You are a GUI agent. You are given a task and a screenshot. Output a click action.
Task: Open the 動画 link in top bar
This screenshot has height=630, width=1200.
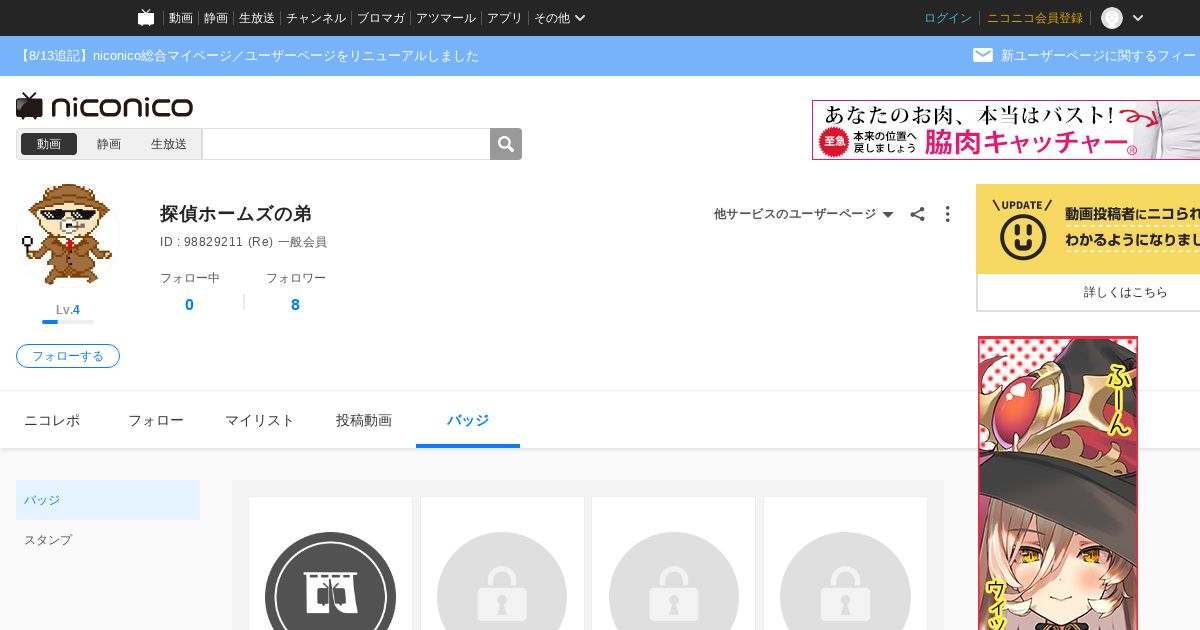pyautogui.click(x=181, y=18)
